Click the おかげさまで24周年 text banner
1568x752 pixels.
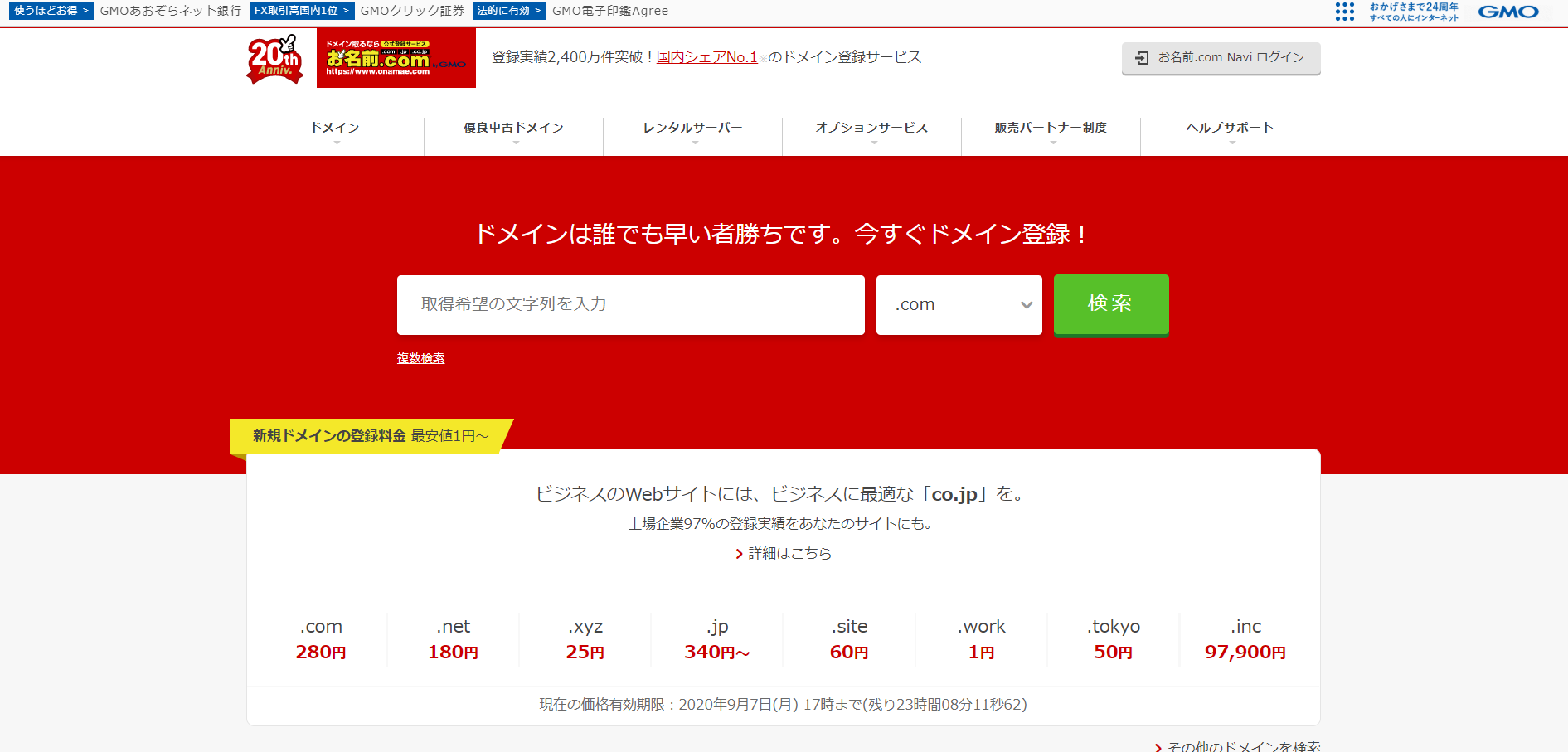pos(1414,12)
